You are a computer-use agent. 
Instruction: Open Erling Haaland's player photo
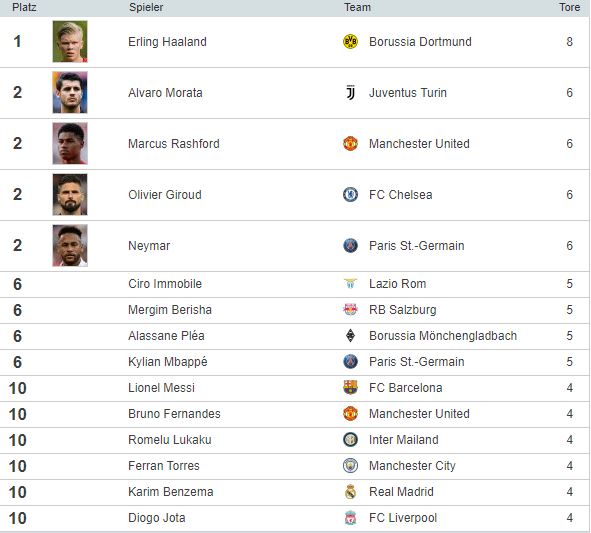click(x=70, y=41)
